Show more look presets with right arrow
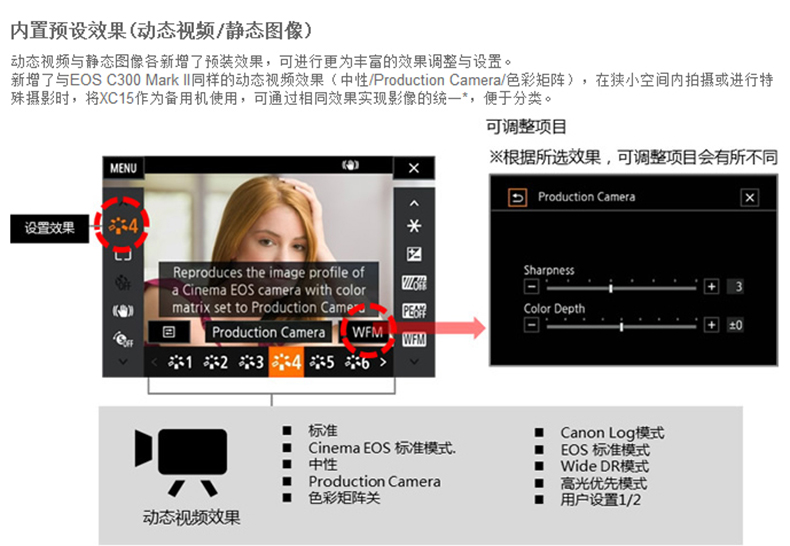 tap(383, 362)
